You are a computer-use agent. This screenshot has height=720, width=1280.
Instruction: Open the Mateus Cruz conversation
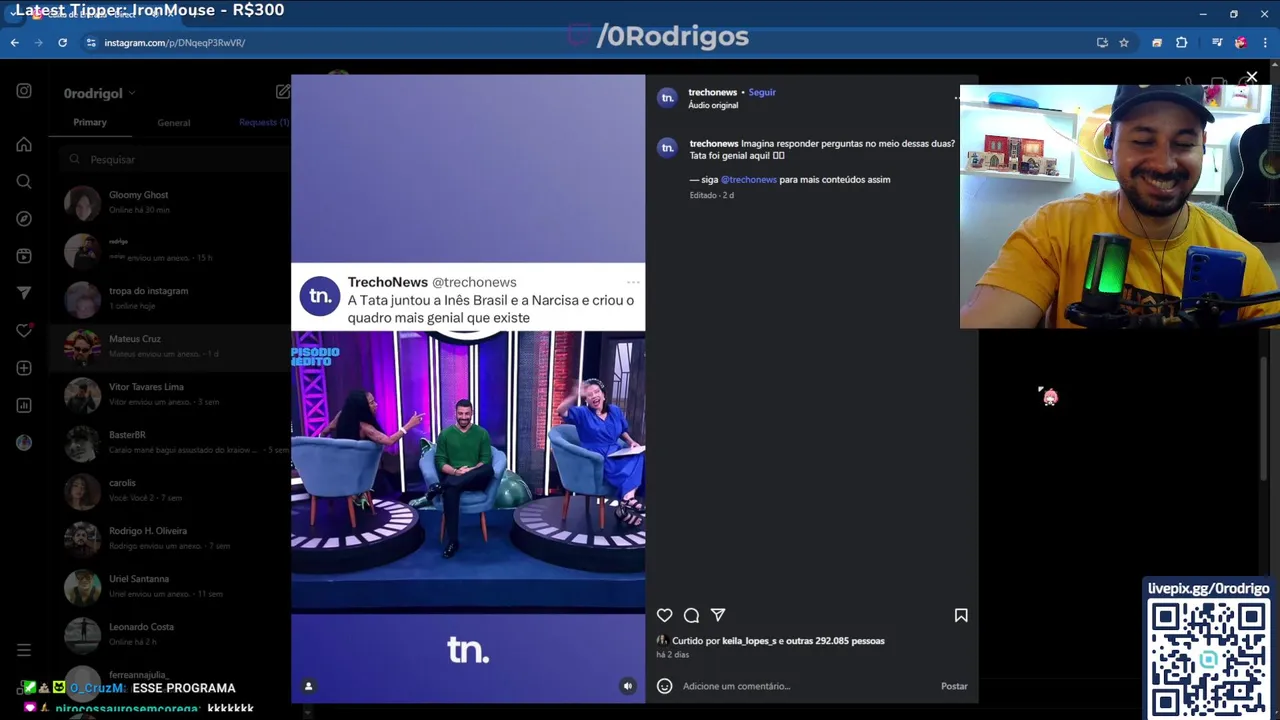[x=170, y=347]
